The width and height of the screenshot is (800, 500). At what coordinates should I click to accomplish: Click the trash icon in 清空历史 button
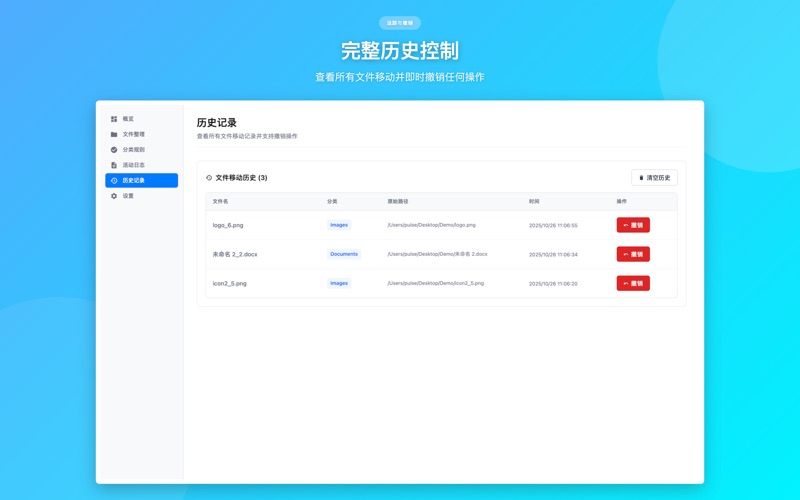641,178
